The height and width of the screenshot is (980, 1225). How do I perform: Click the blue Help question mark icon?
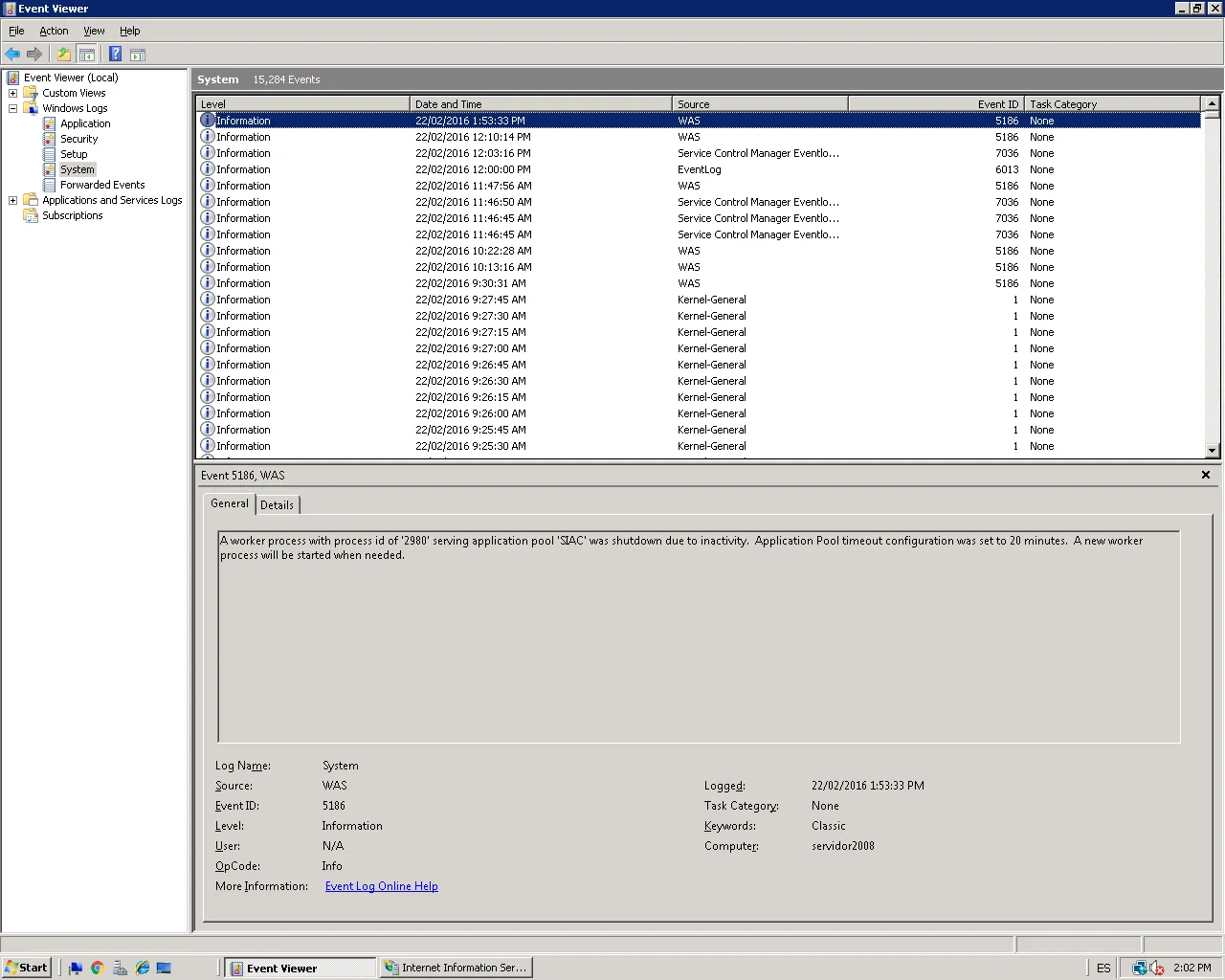(x=116, y=55)
